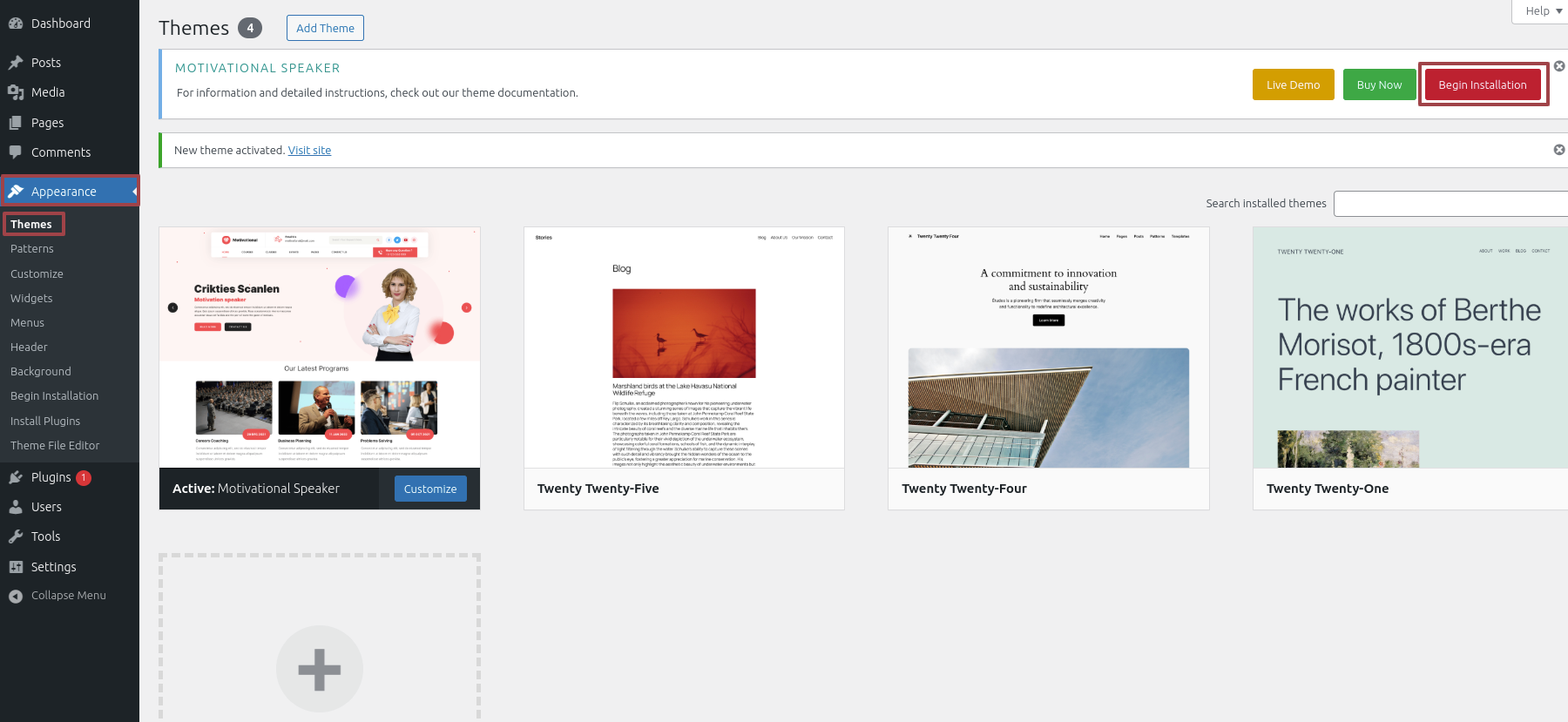Click the yellow Live Demo button
The height and width of the screenshot is (722, 1568).
tap(1293, 84)
